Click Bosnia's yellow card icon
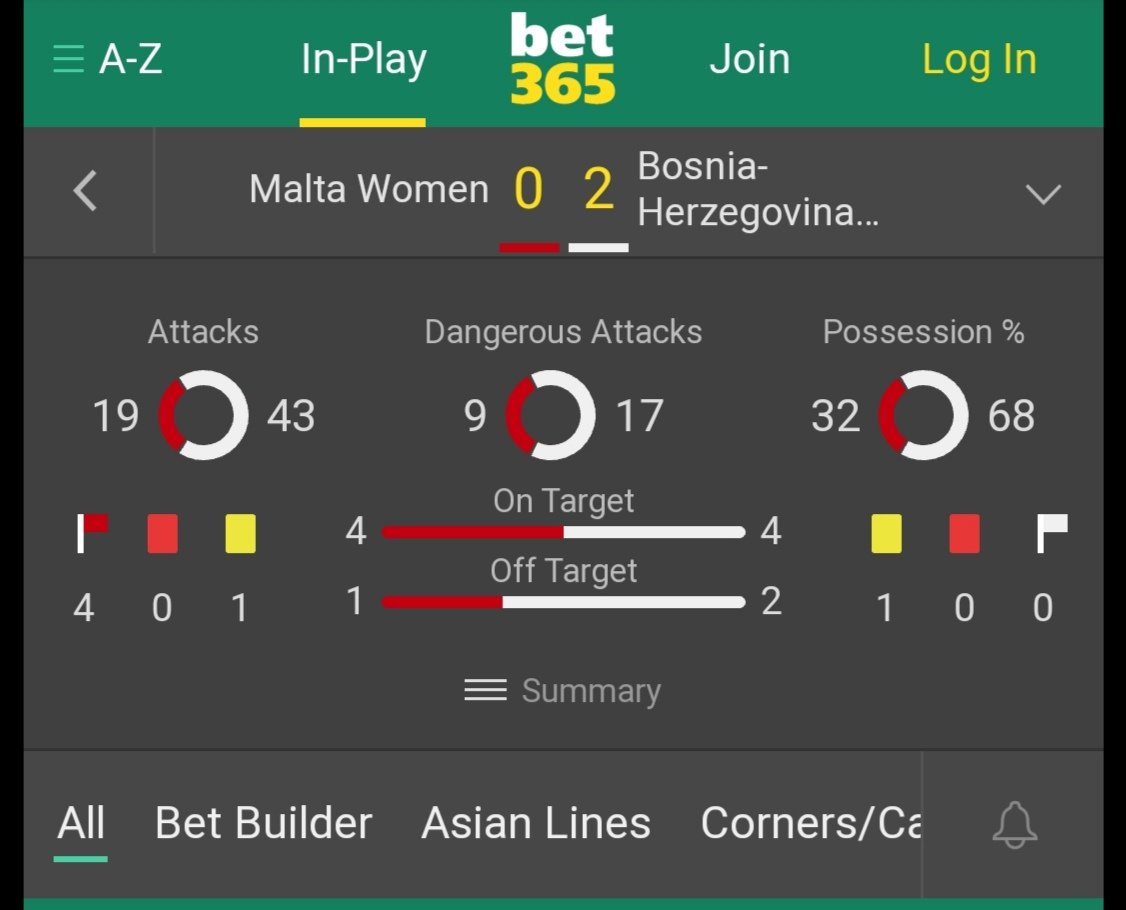This screenshot has height=910, width=1126. [886, 533]
